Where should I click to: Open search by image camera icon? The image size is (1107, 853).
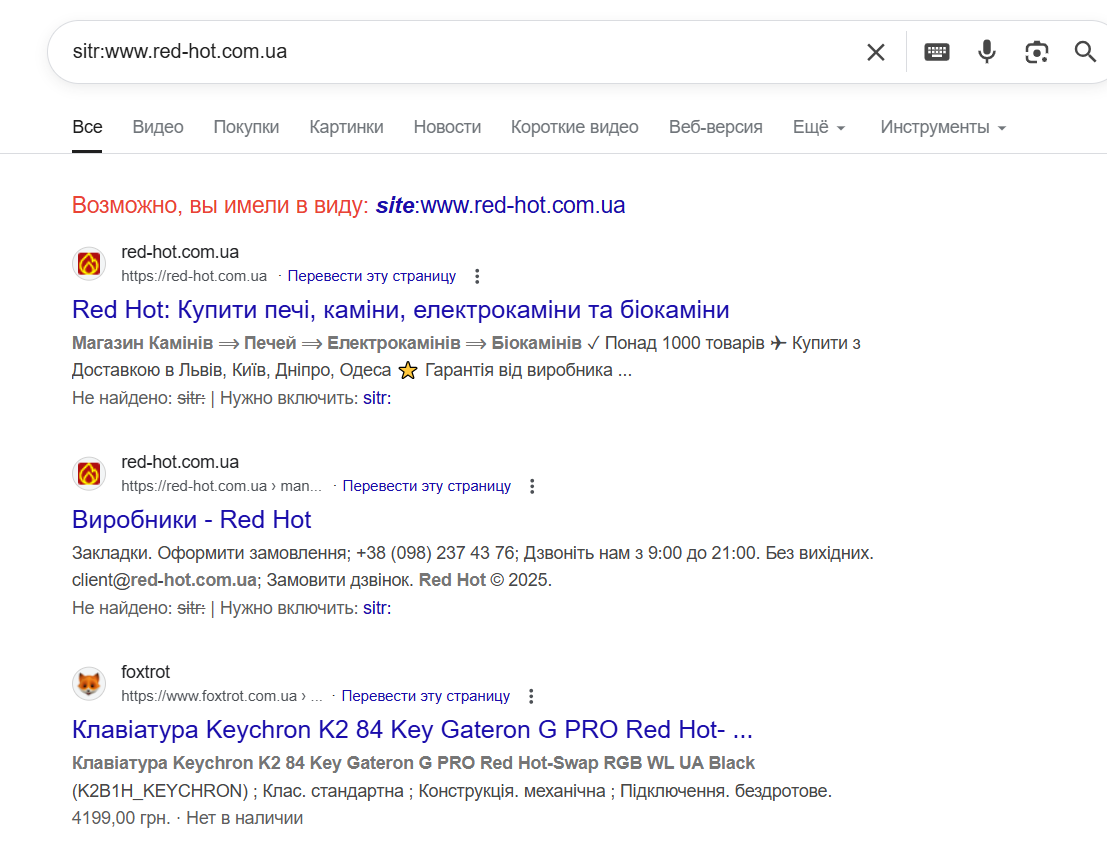tap(1036, 52)
